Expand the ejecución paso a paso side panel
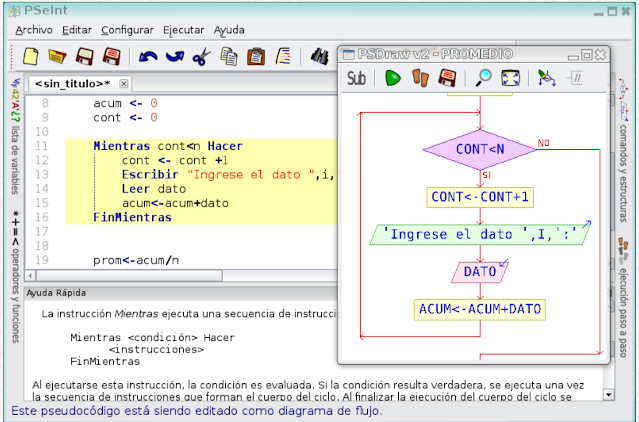This screenshot has width=639, height=422. point(624,297)
